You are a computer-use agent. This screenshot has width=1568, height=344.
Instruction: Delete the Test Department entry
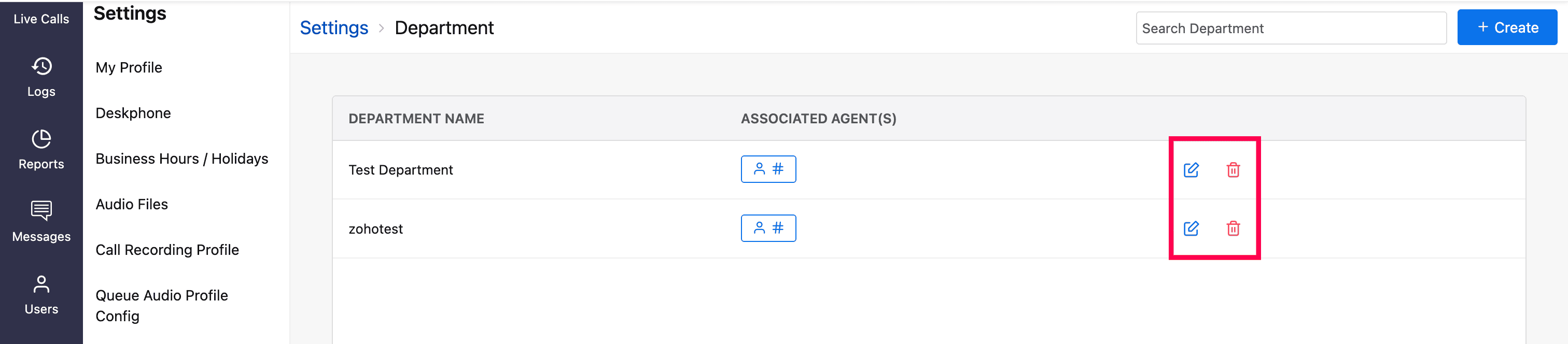(1233, 169)
